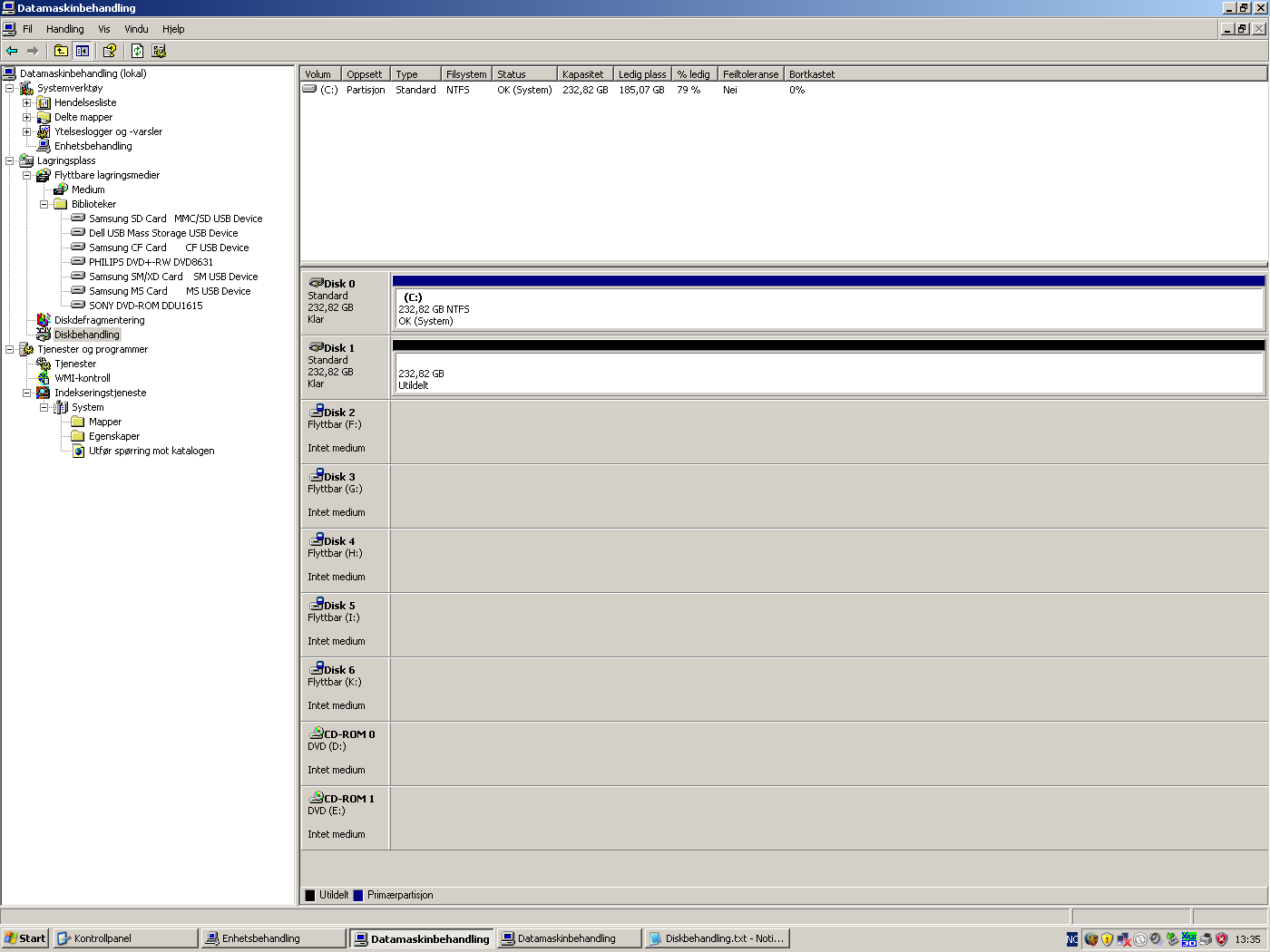Click the green Refresh toolbar icon
This screenshot has width=1270, height=952.
tap(137, 51)
